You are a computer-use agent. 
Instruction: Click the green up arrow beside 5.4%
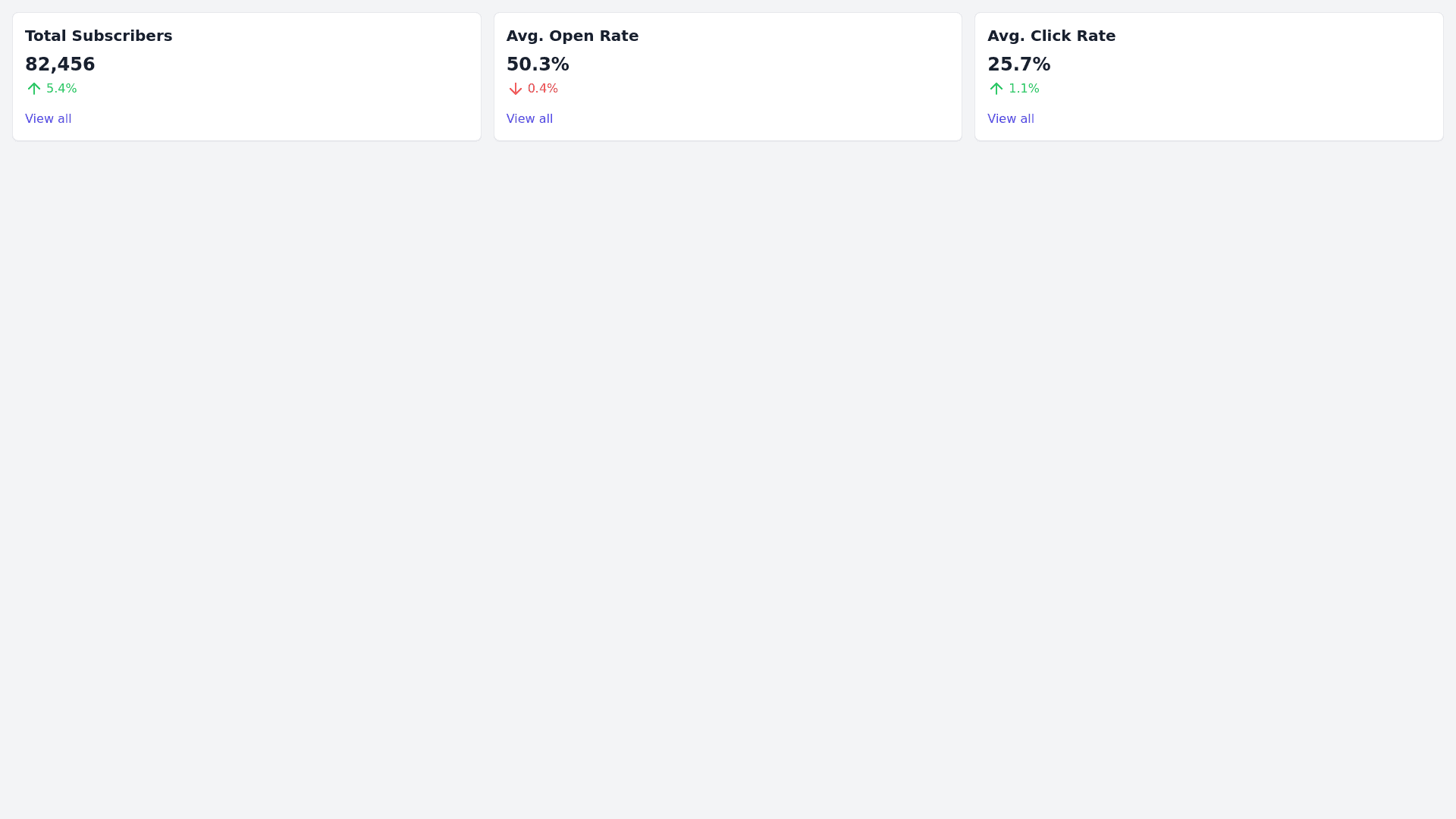34,89
